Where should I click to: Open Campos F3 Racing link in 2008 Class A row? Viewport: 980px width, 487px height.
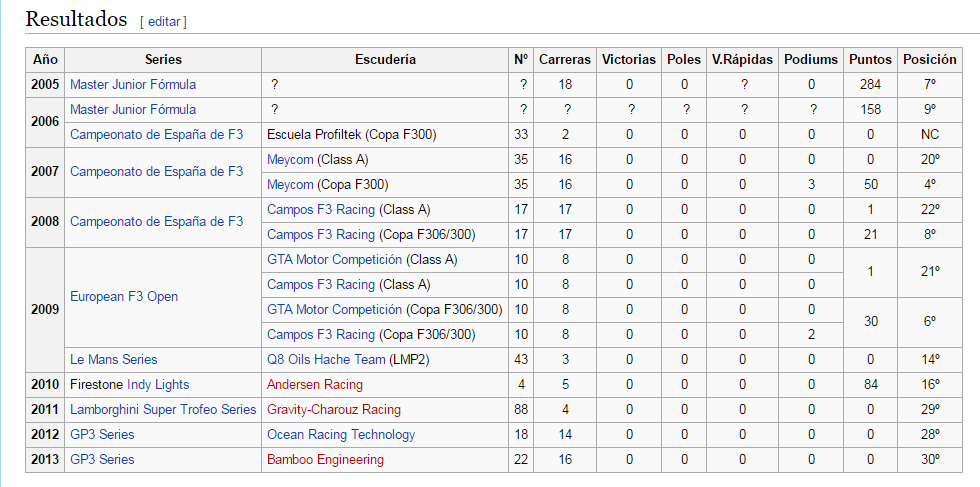(321, 209)
